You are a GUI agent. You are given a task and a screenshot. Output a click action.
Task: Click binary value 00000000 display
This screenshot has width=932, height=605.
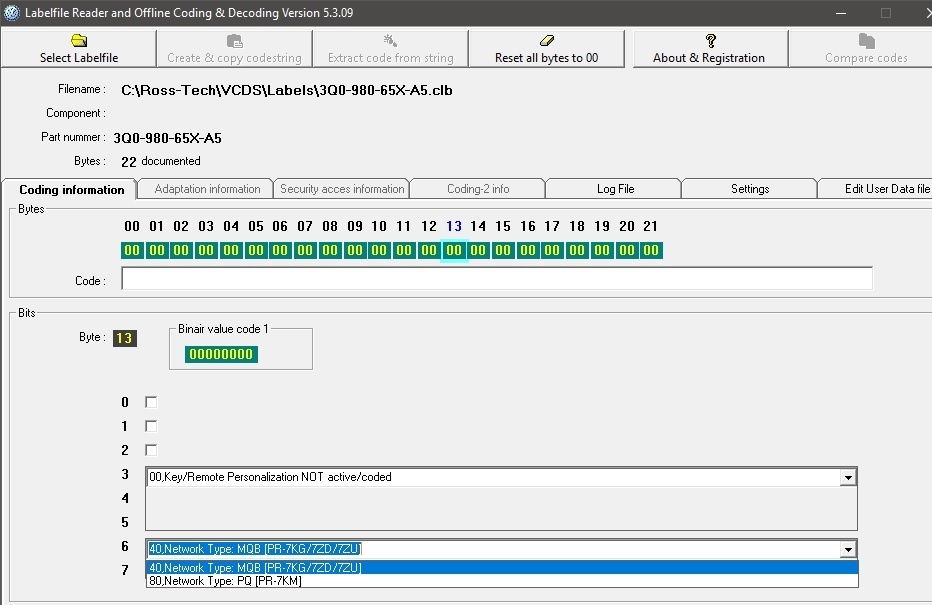pos(221,354)
